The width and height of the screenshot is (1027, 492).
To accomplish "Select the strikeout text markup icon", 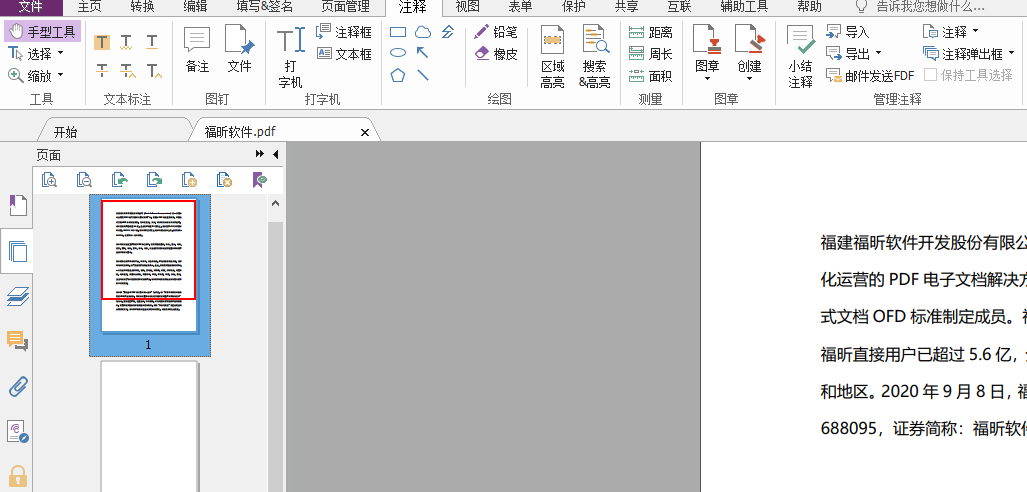I will (x=102, y=70).
